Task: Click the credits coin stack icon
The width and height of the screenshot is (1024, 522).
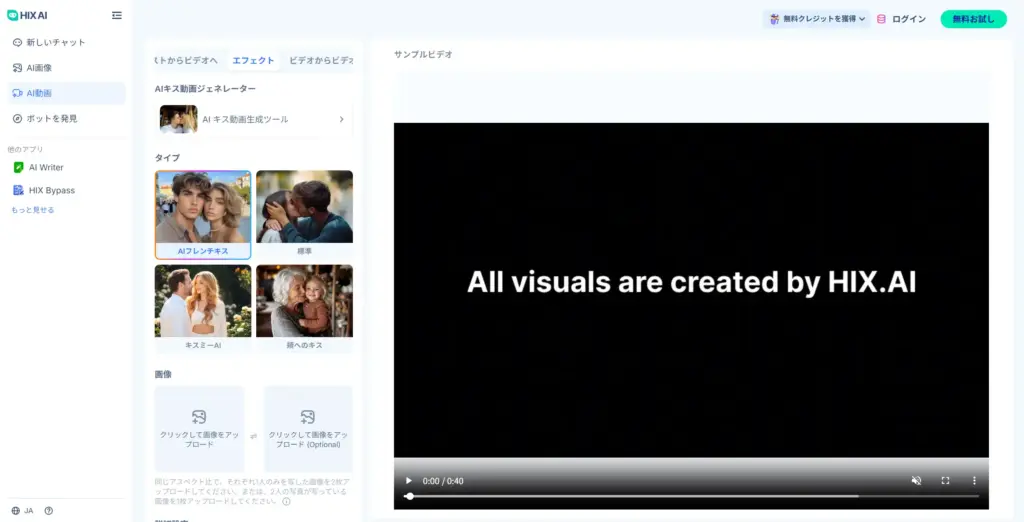Action: [881, 19]
